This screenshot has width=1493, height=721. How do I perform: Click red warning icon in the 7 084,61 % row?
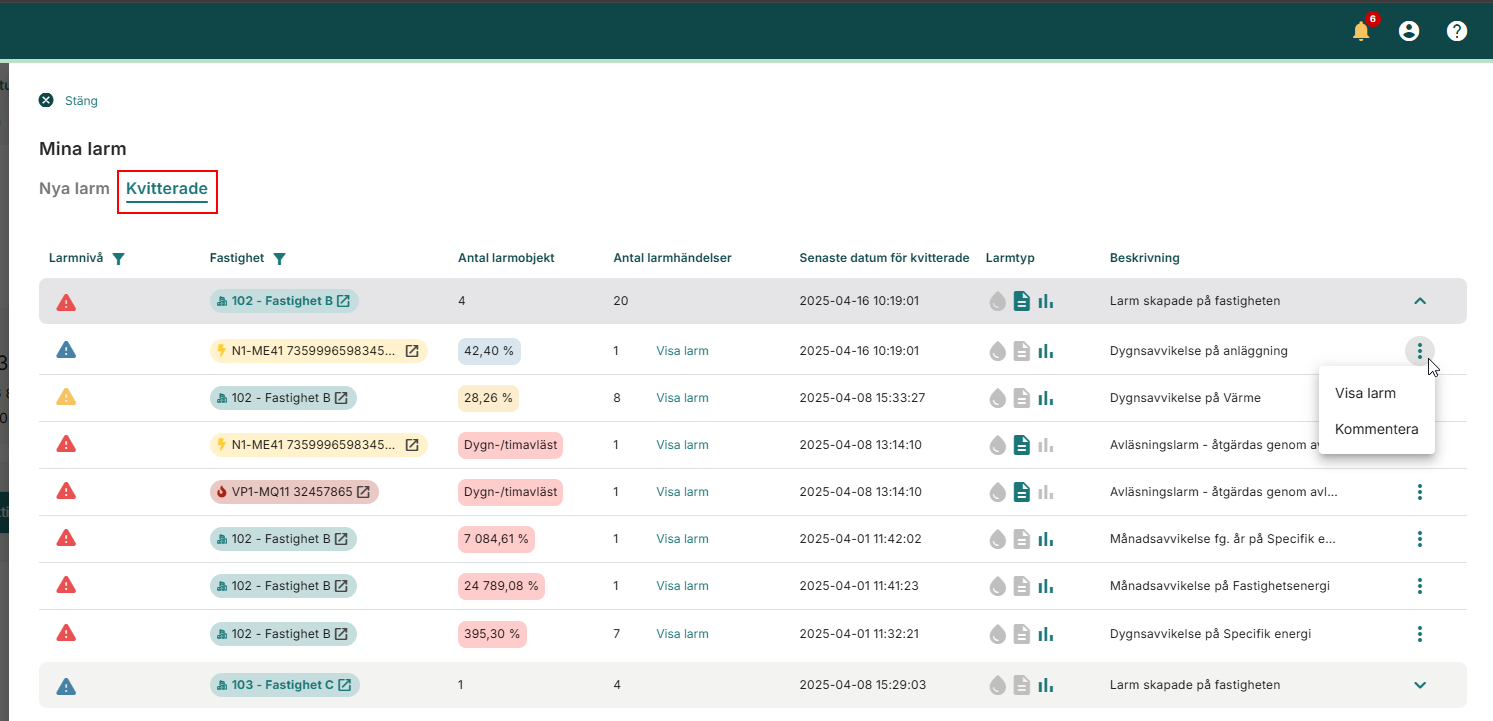66,538
